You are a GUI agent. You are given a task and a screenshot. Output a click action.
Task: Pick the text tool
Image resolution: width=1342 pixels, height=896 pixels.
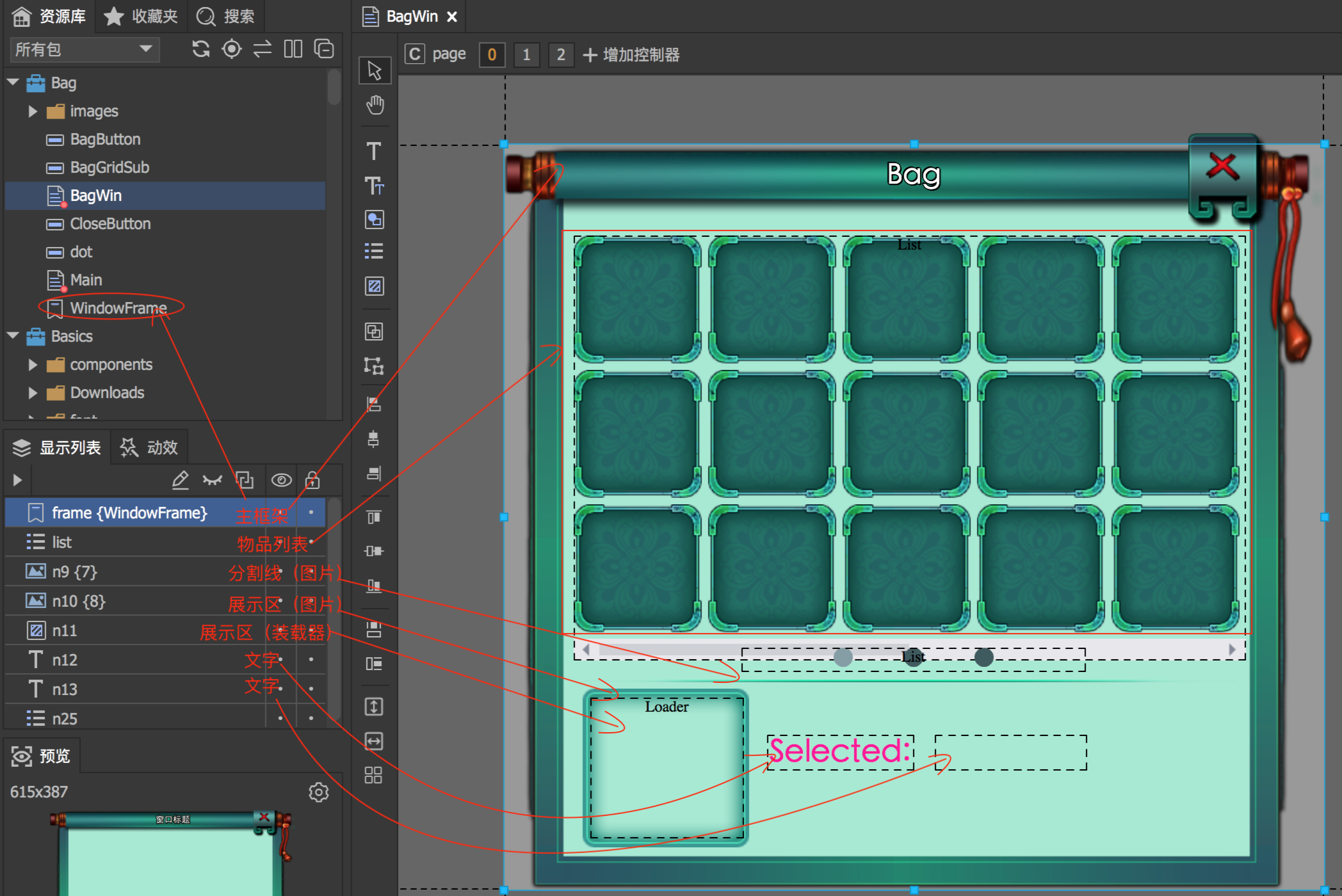coord(374,151)
